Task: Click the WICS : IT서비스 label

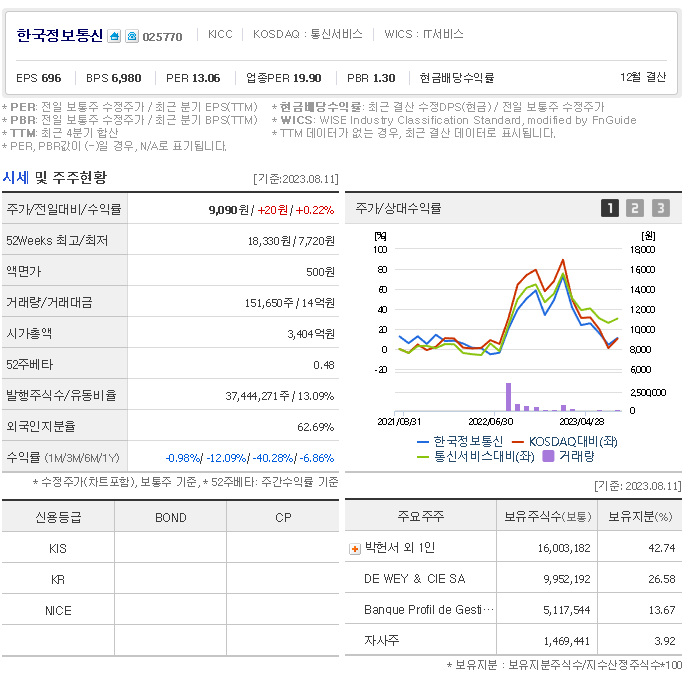Action: [x=424, y=34]
